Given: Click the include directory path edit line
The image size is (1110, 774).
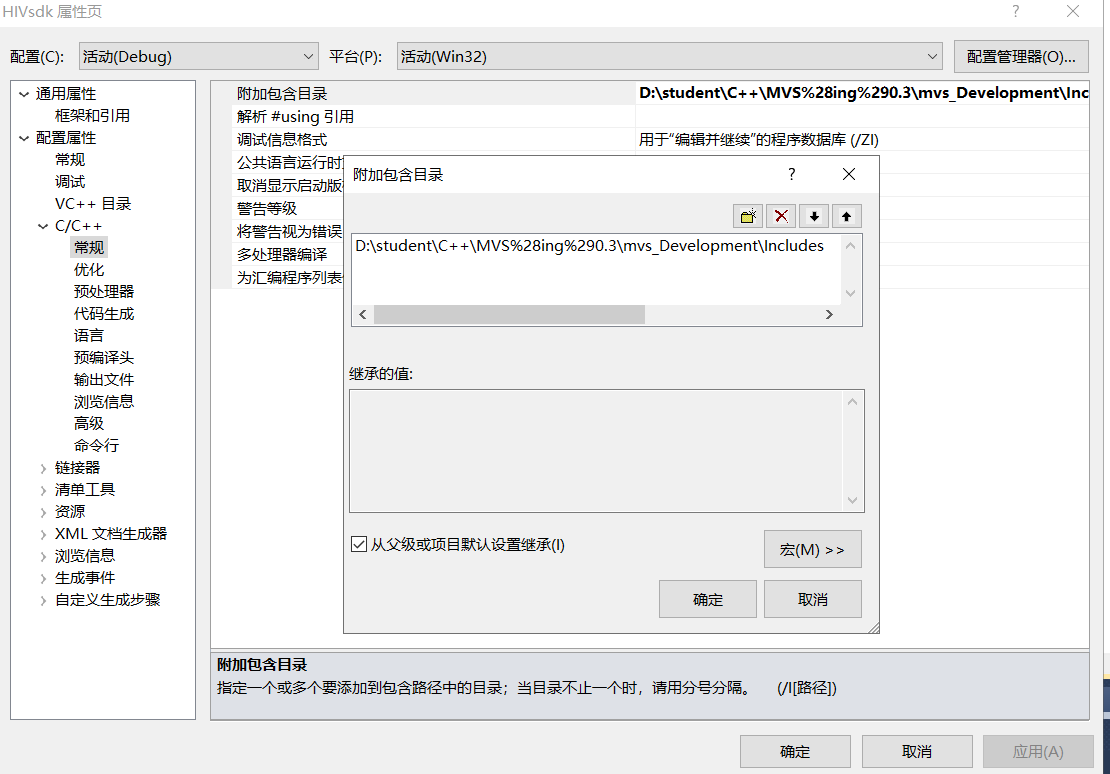Looking at the screenshot, I should (589, 246).
